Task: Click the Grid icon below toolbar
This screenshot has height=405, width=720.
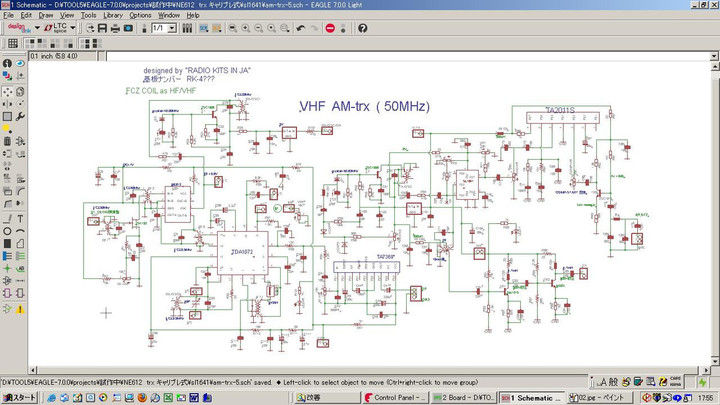Action: pos(11,45)
